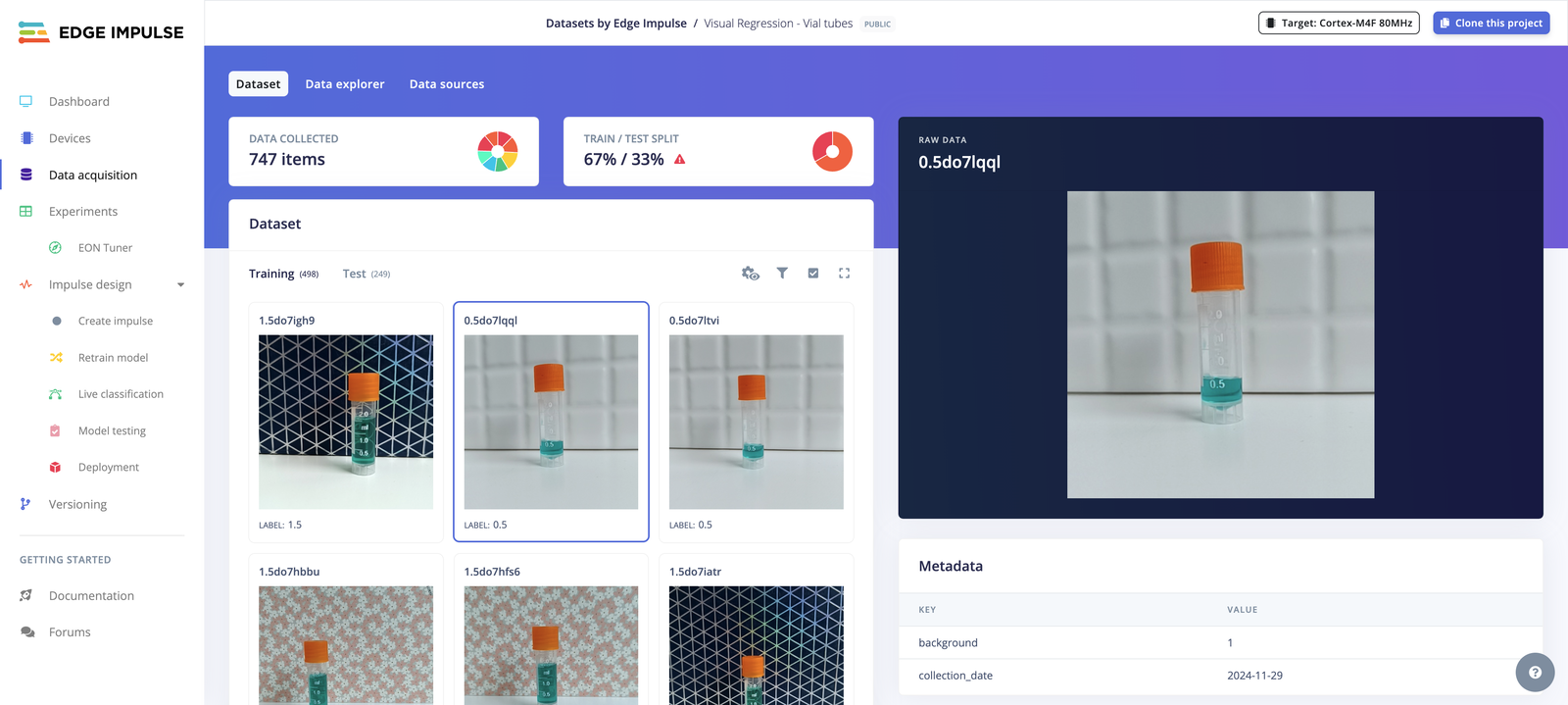Image resolution: width=1568 pixels, height=705 pixels.
Task: Click the Devices chip icon
Action: (26, 138)
